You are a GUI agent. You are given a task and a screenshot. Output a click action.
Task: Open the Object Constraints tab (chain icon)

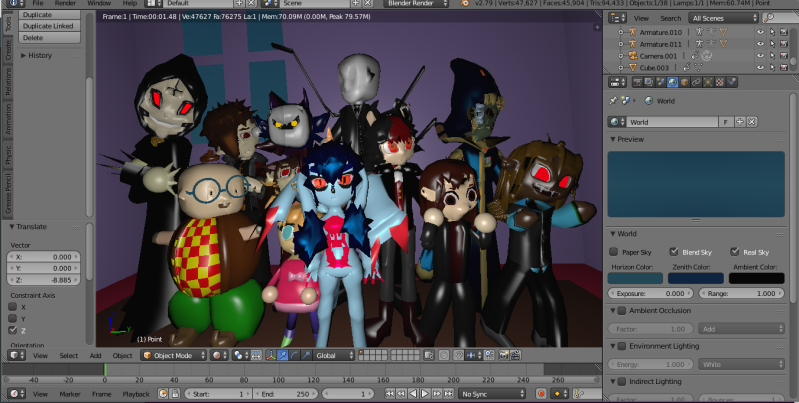click(x=697, y=82)
